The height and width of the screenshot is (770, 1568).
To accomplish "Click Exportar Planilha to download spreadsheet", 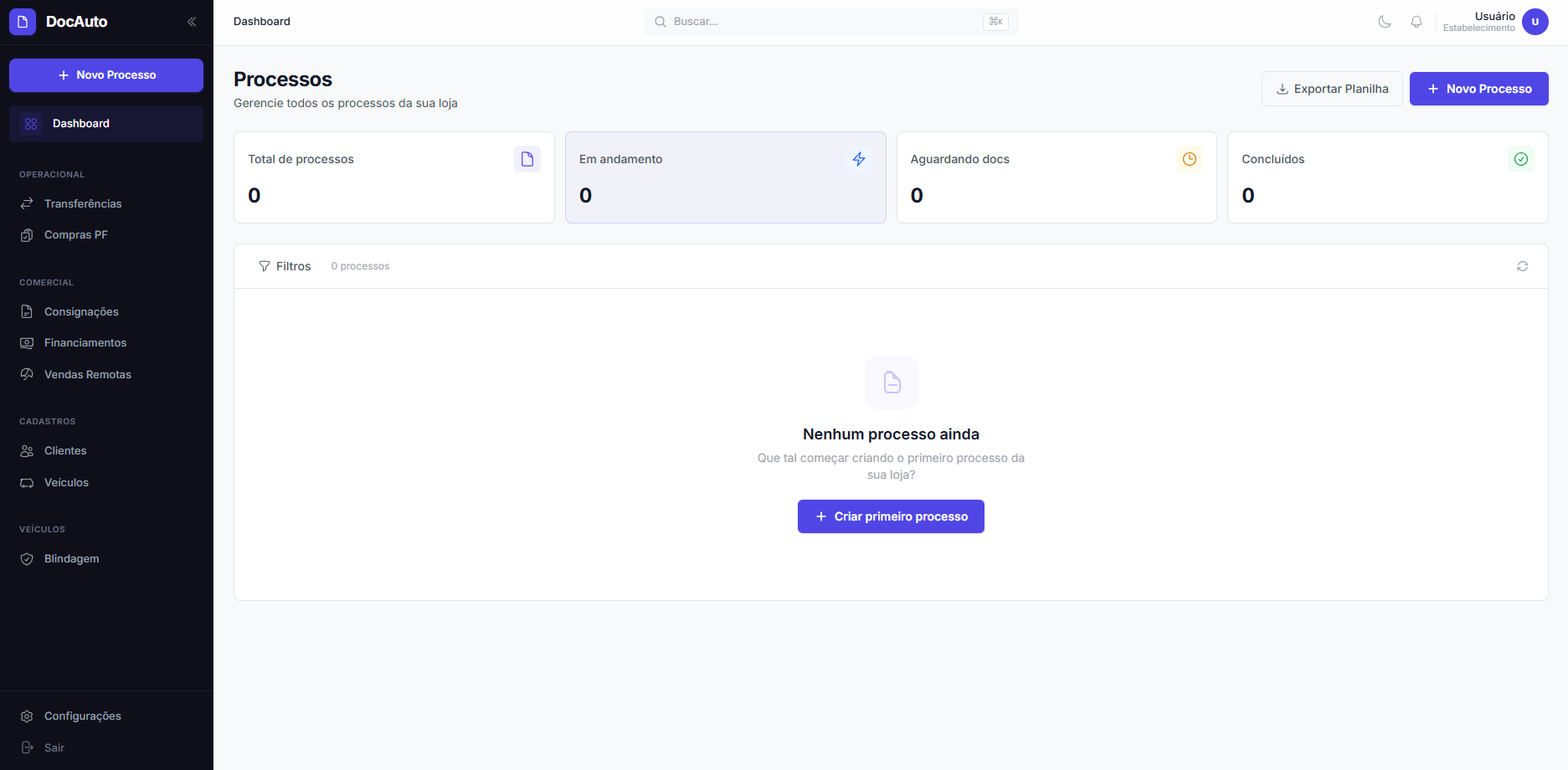I will tap(1332, 88).
